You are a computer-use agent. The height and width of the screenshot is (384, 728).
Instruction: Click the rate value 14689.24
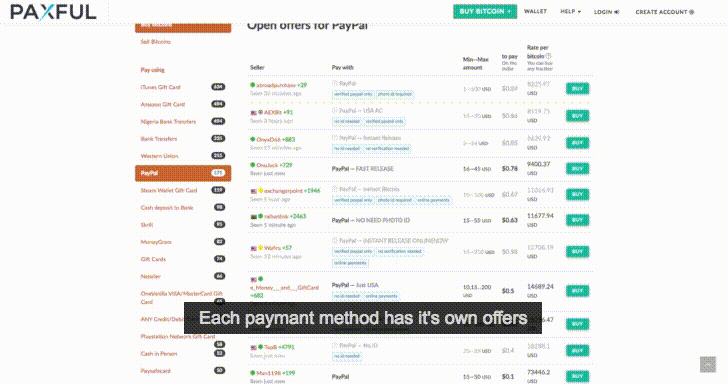(540, 287)
